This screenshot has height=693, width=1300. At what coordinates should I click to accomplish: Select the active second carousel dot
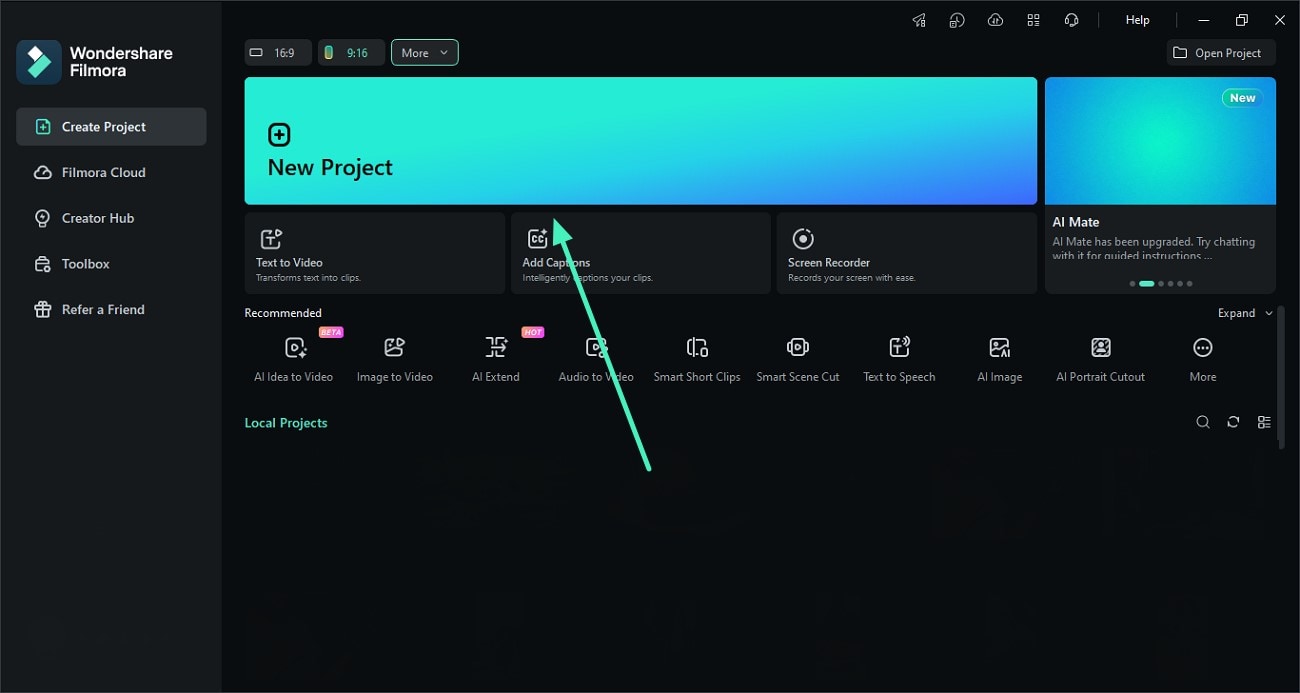point(1147,284)
